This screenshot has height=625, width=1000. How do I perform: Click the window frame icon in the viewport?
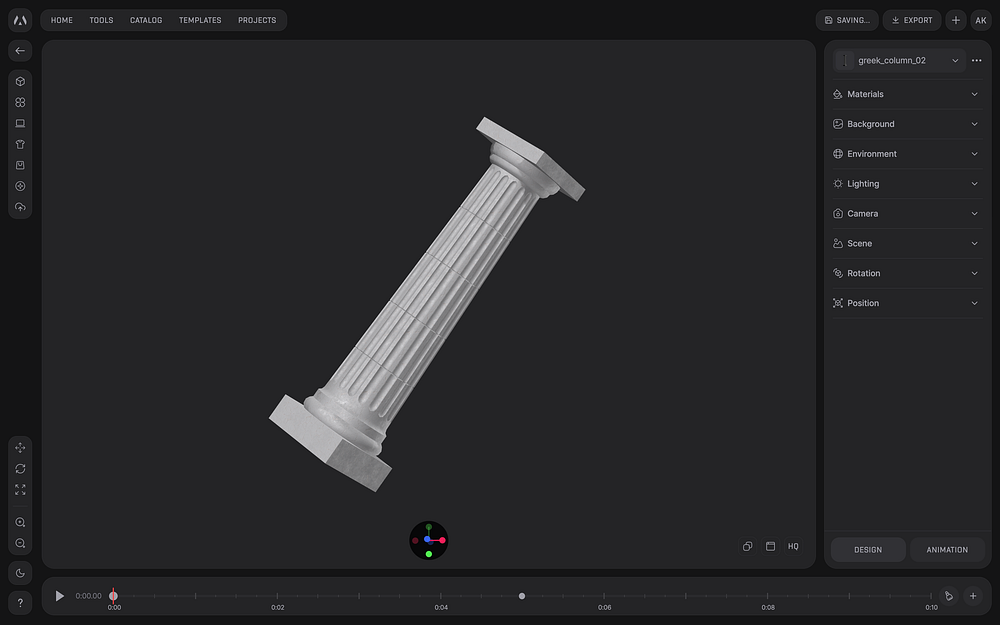tap(770, 546)
